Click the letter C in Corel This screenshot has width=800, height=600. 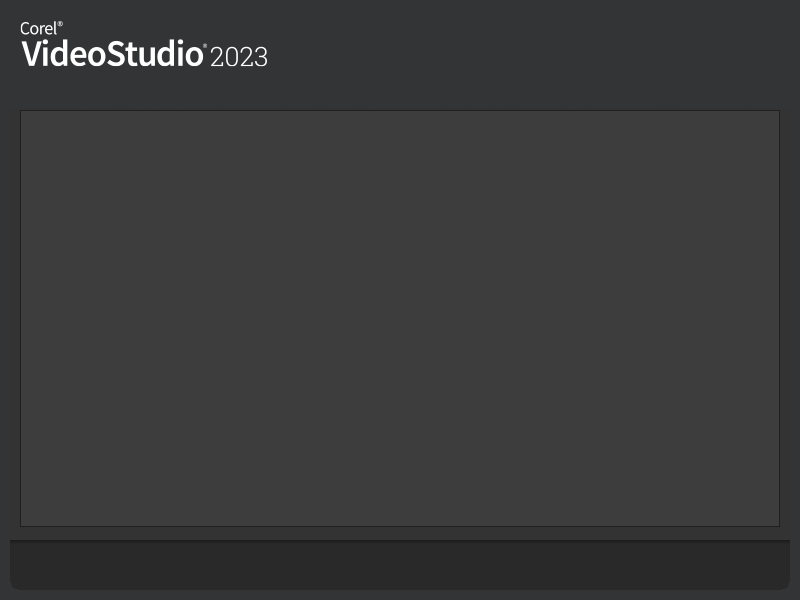pos(25,29)
